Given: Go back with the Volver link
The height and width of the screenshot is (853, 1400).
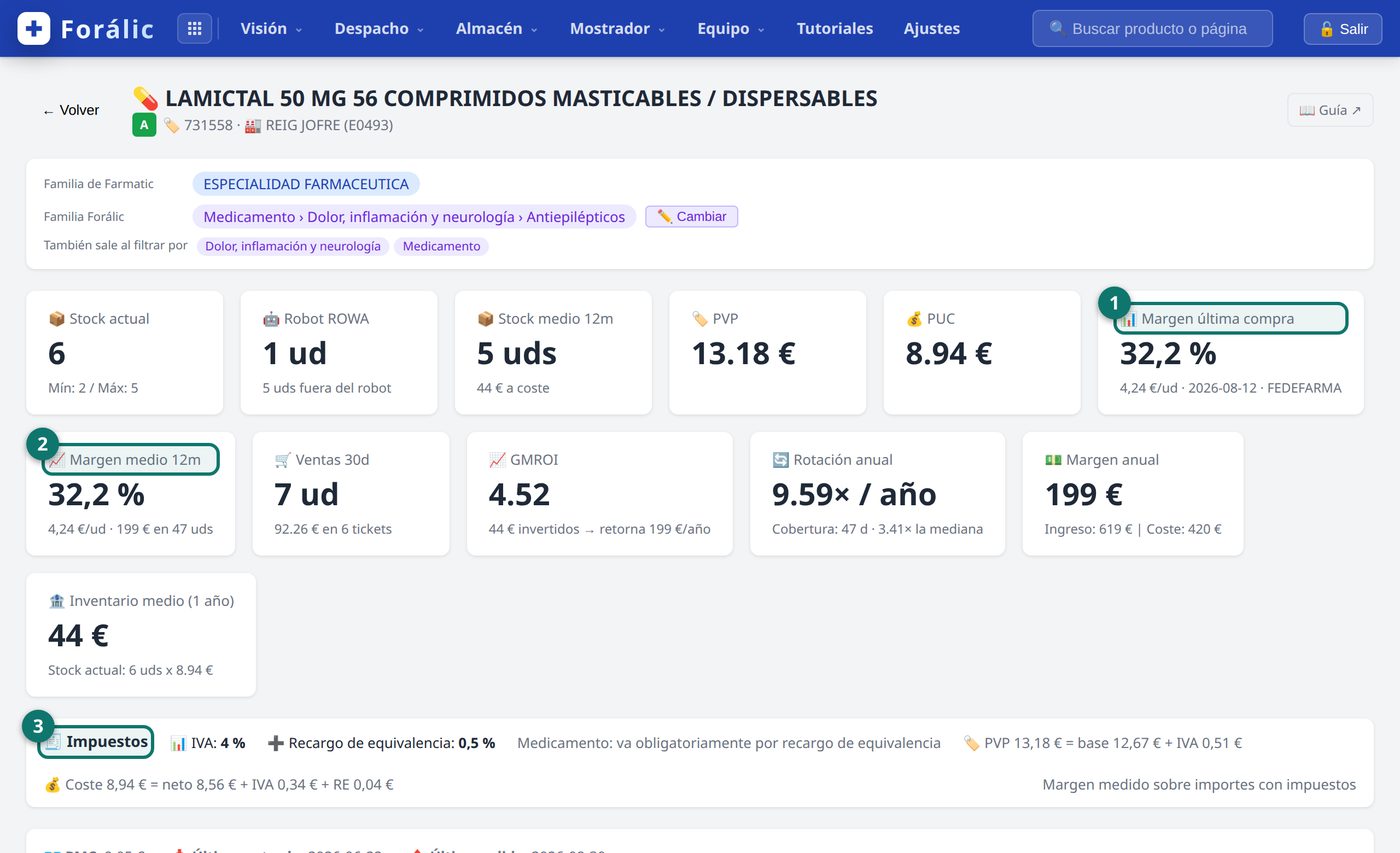Looking at the screenshot, I should (x=71, y=110).
